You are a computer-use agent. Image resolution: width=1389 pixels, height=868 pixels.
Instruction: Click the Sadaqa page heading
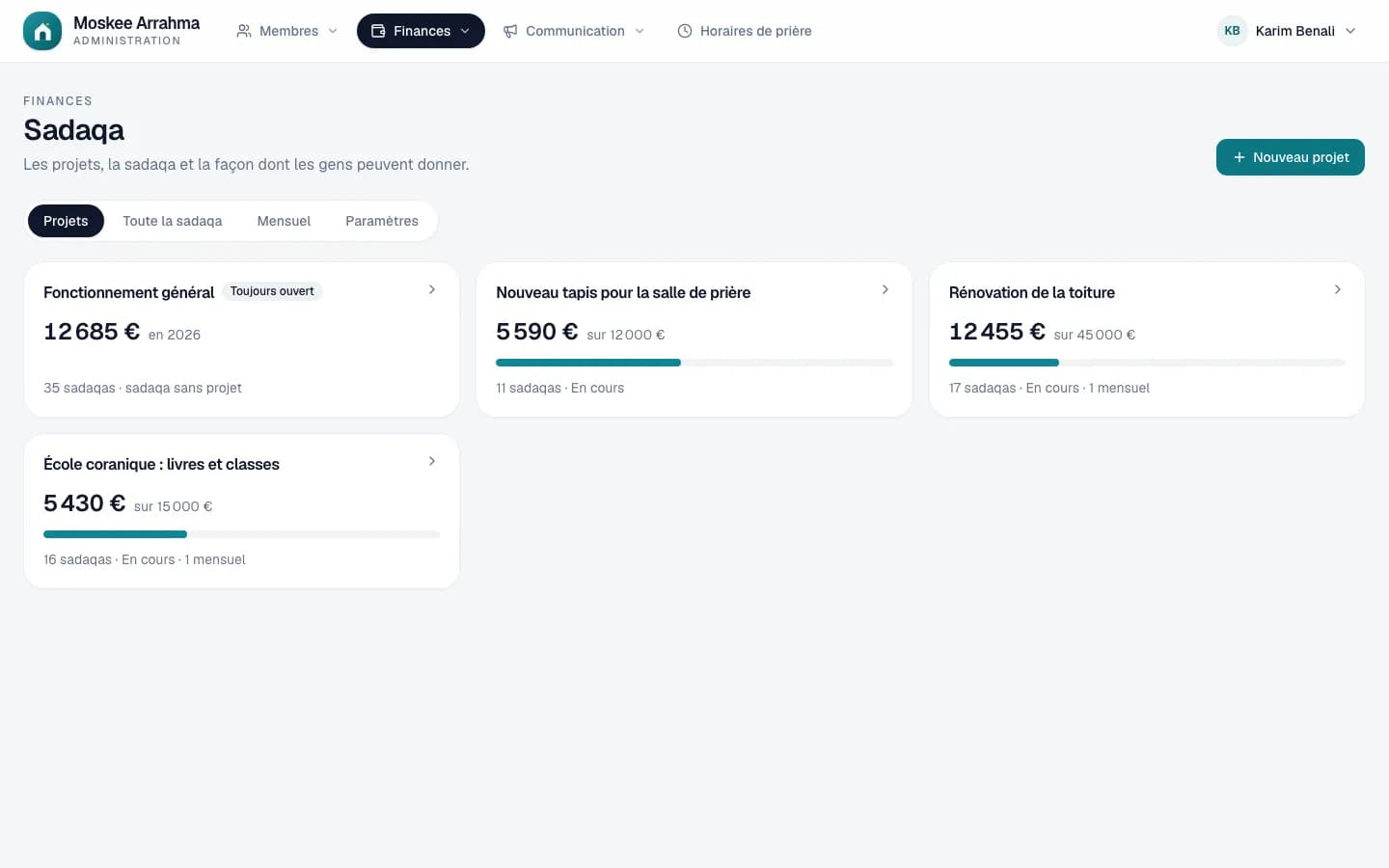(x=74, y=130)
